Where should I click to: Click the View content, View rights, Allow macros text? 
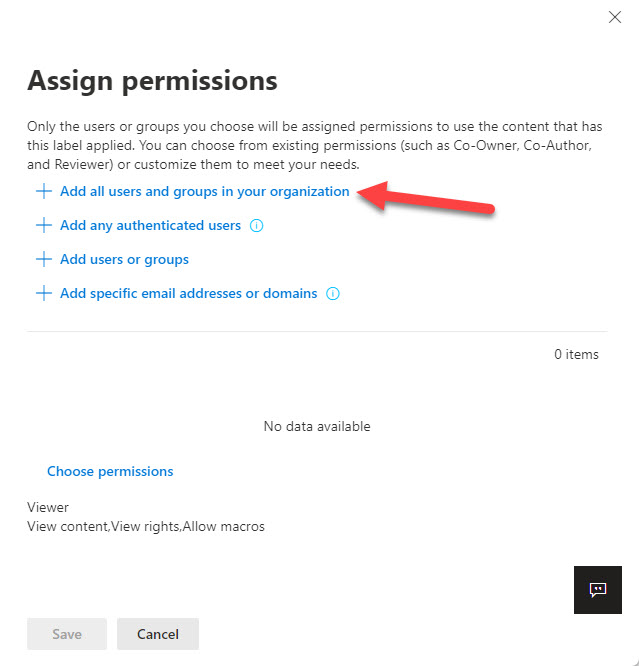(x=146, y=525)
